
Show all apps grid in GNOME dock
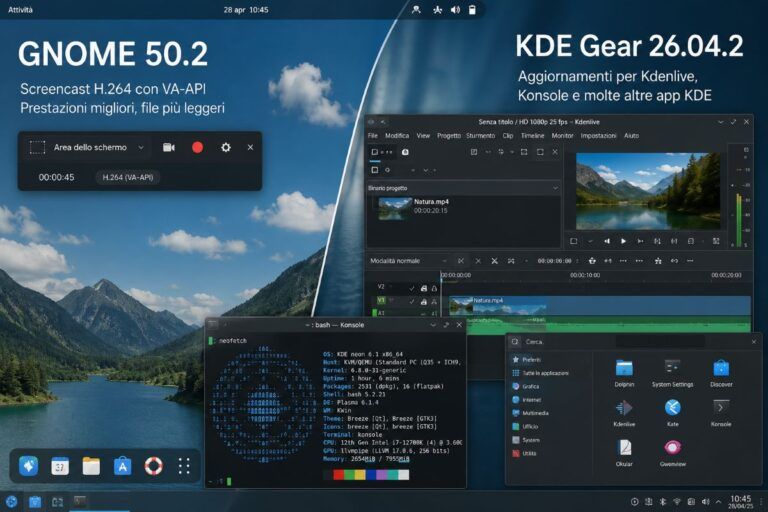click(184, 466)
